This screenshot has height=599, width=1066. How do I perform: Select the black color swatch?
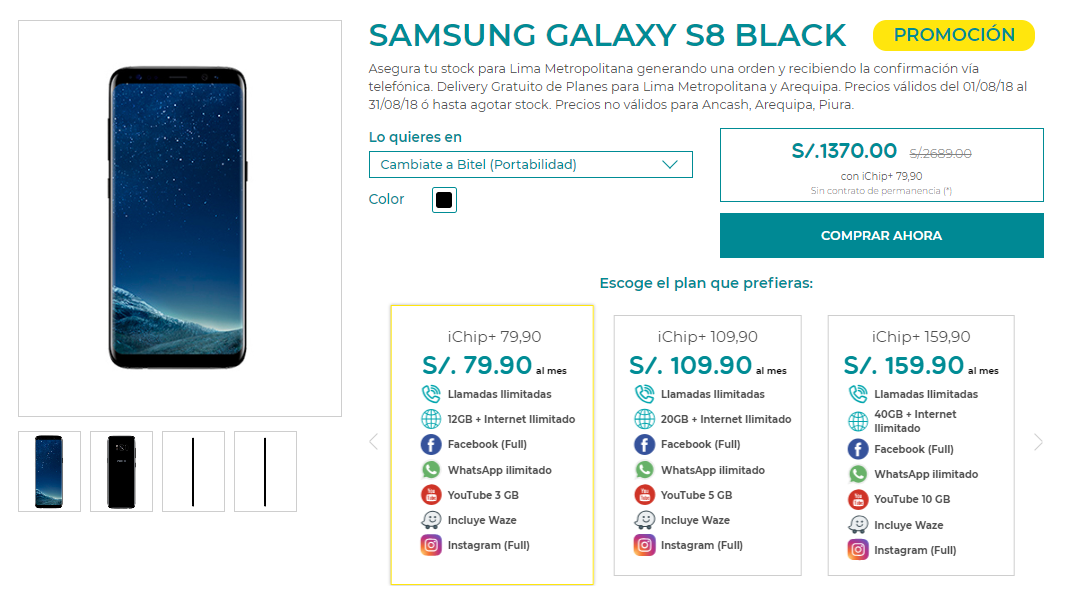(444, 200)
